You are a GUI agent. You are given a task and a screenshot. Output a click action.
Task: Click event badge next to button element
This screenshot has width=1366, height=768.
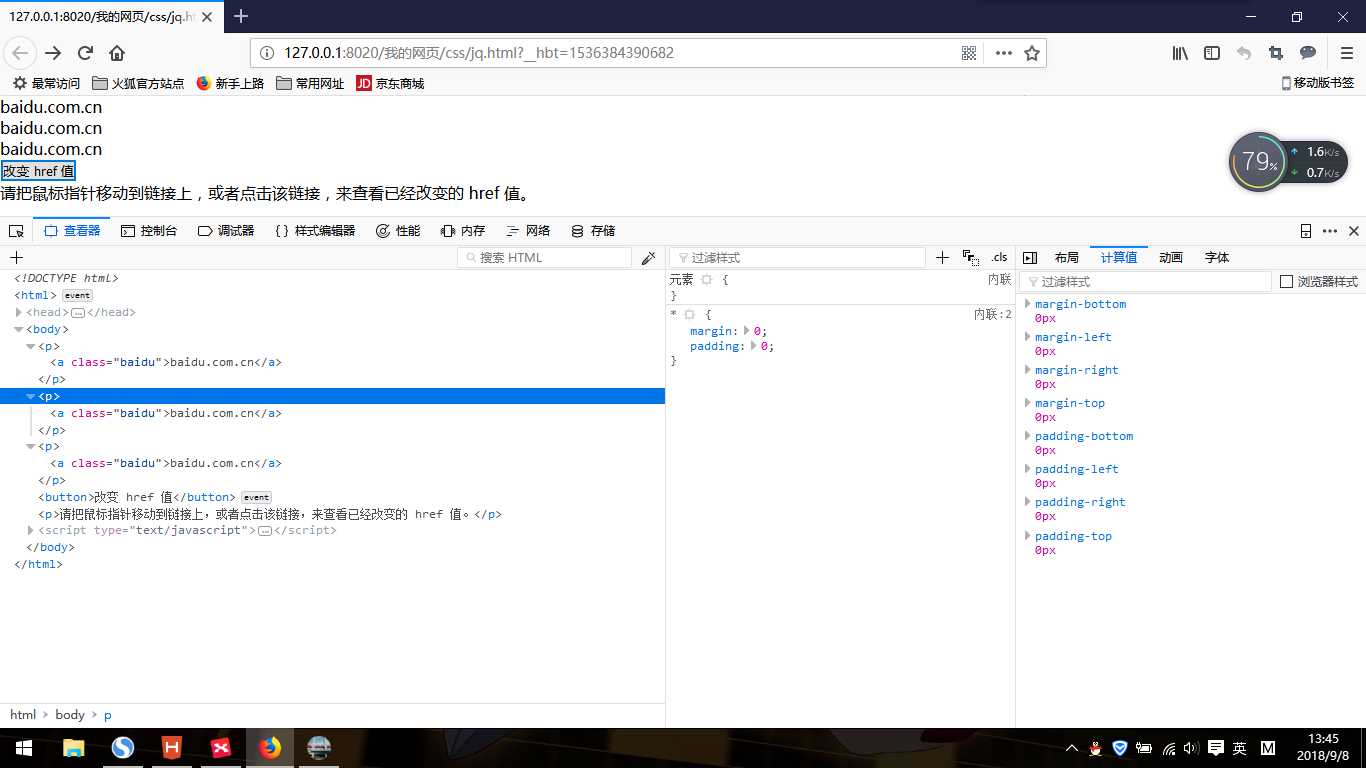tap(256, 497)
